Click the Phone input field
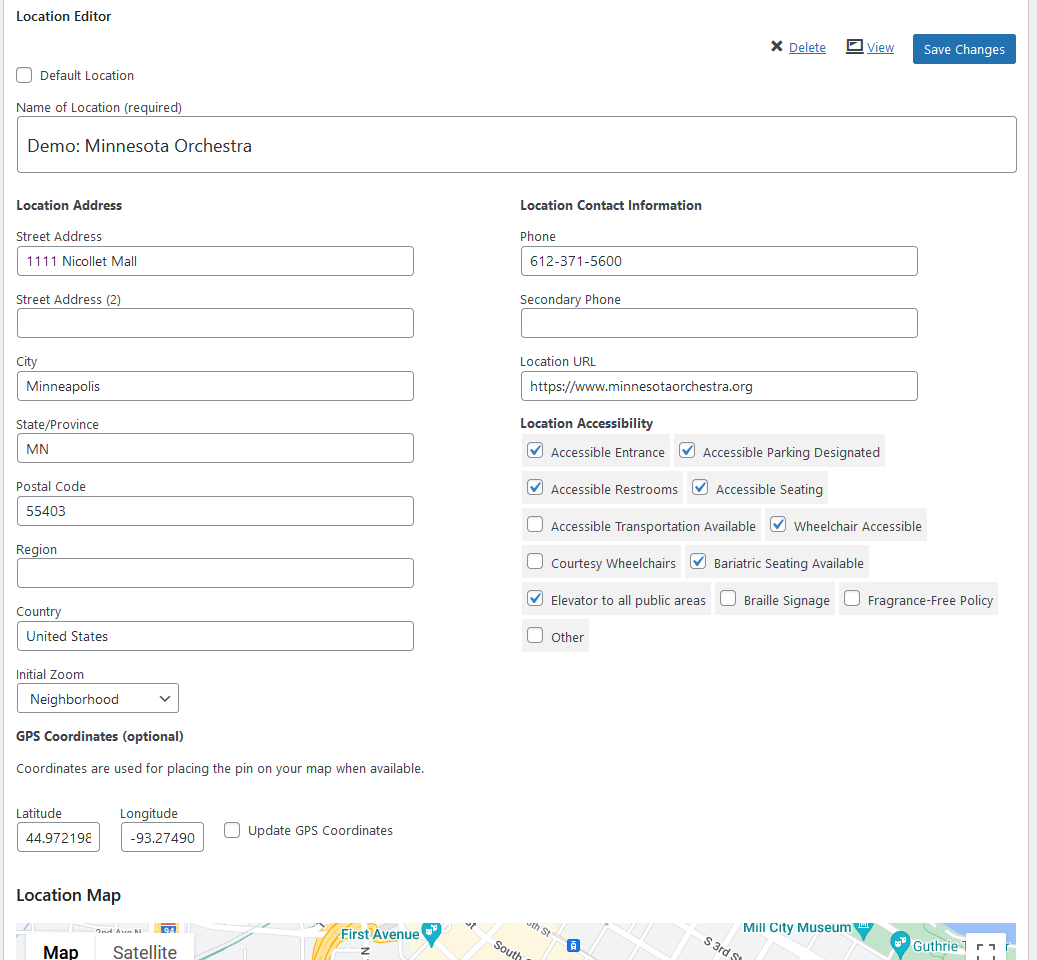Screen dimensions: 1037x960 (719, 261)
